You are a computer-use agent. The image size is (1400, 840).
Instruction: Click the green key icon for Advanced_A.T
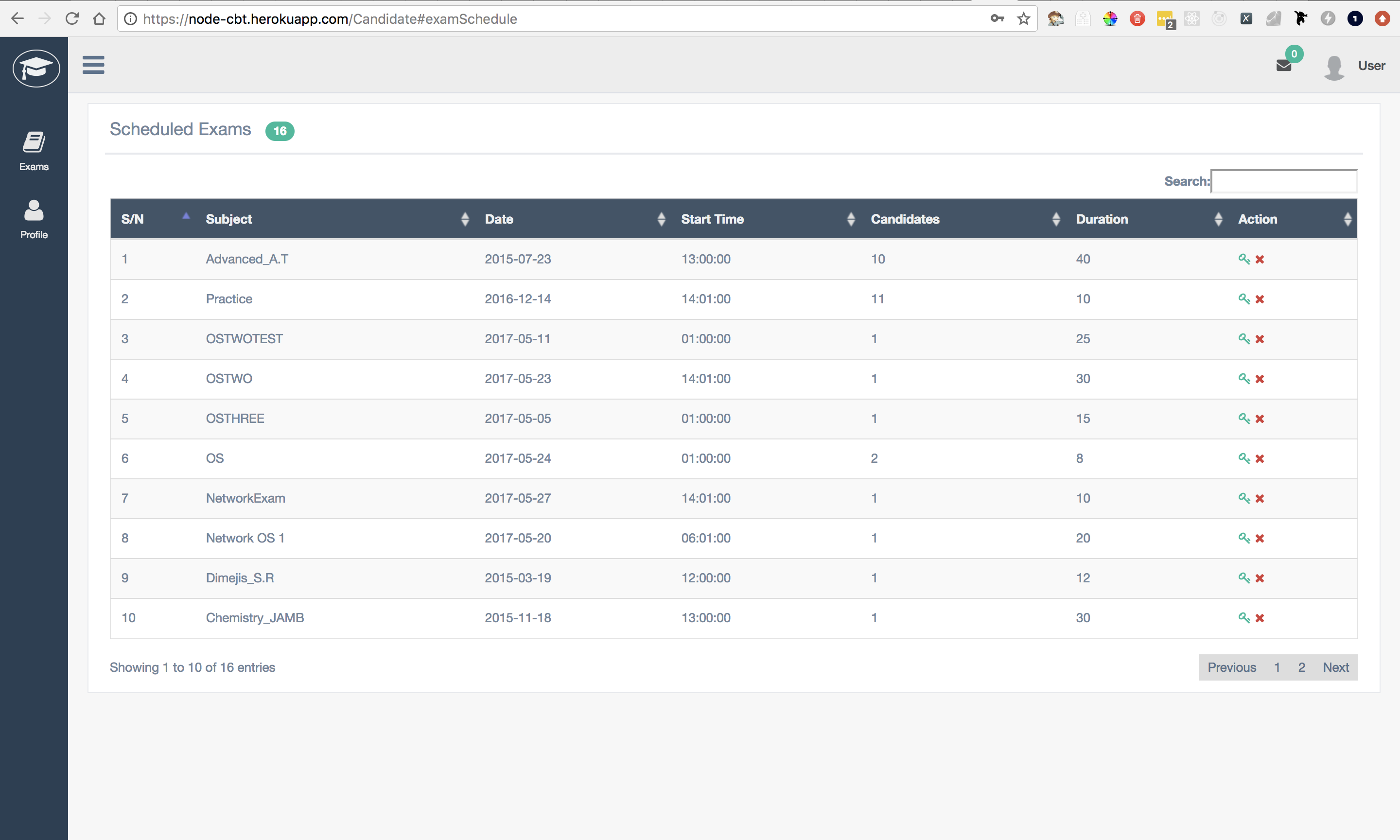click(1243, 259)
